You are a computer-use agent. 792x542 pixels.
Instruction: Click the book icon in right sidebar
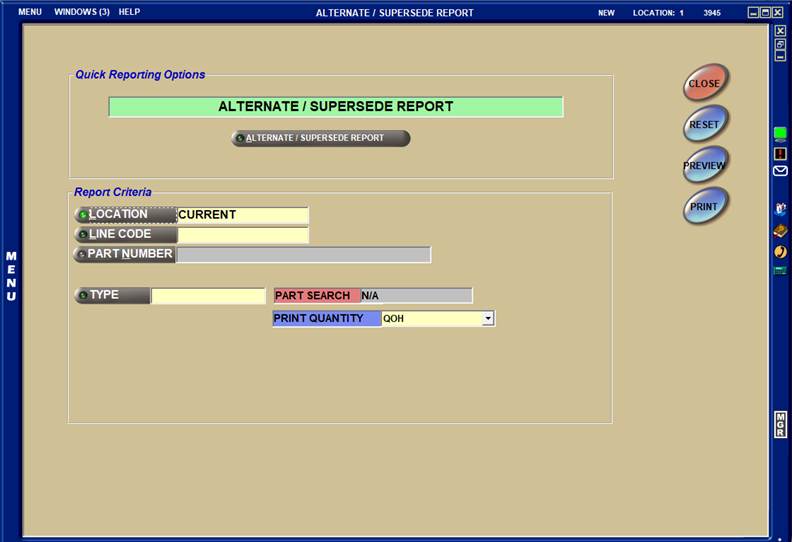point(781,230)
